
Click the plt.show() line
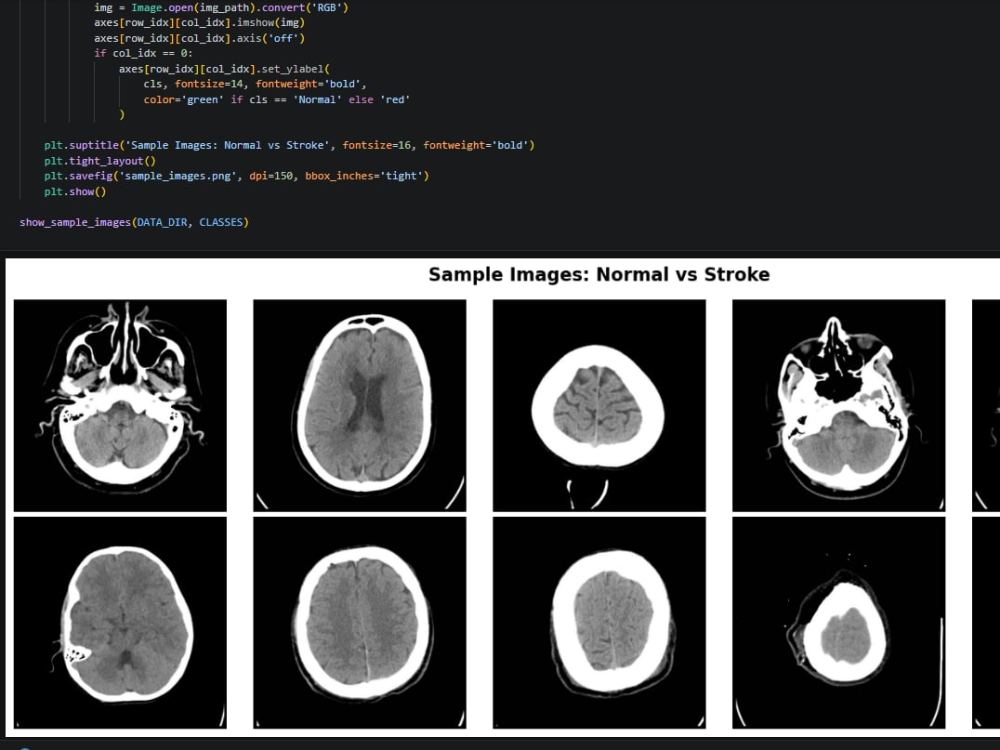point(75,191)
